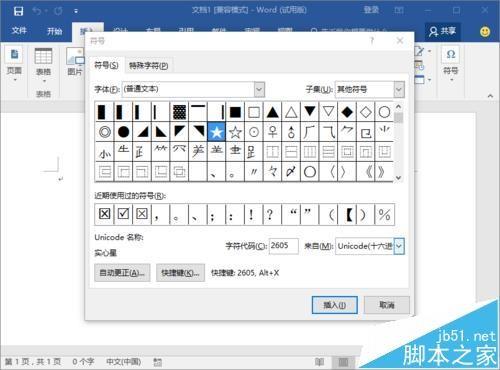The height and width of the screenshot is (370, 500).
Task: Choose the solid black diamond symbol
Action: [347, 112]
